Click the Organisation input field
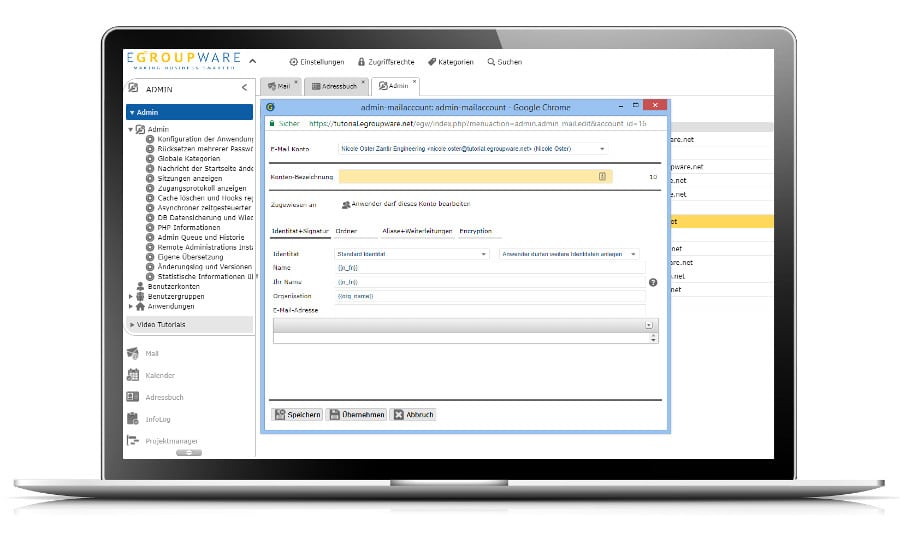The image size is (900, 538). coord(490,296)
